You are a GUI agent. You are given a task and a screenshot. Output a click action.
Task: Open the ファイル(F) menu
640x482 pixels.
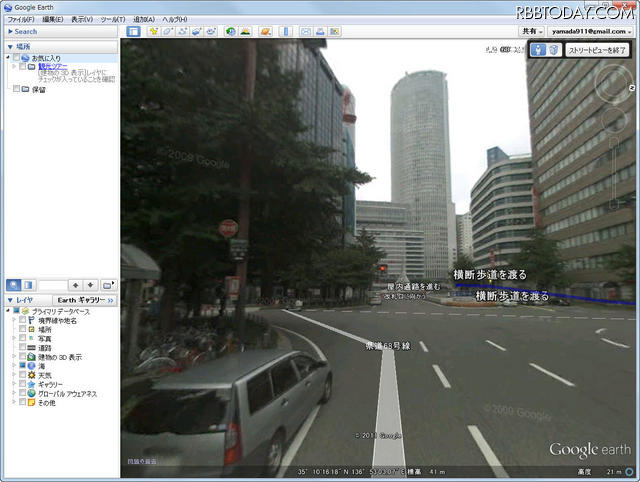[x=21, y=19]
